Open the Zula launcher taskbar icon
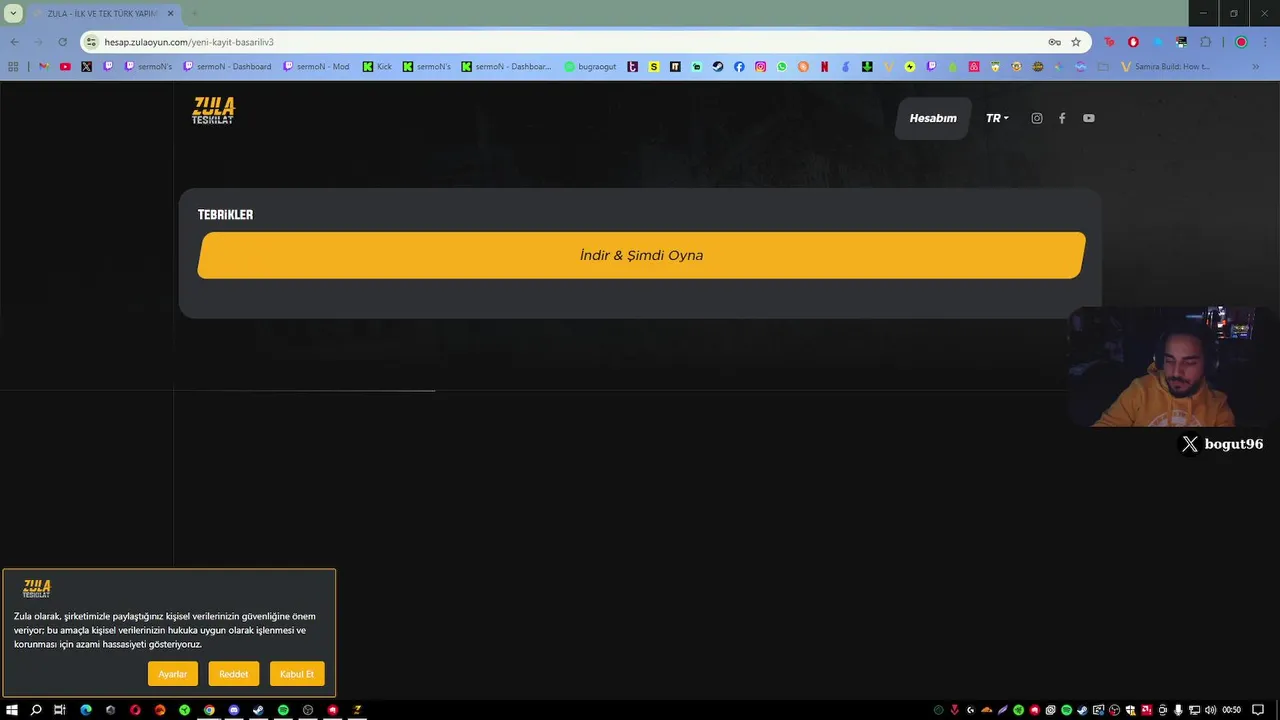The image size is (1280, 720). tap(357, 710)
